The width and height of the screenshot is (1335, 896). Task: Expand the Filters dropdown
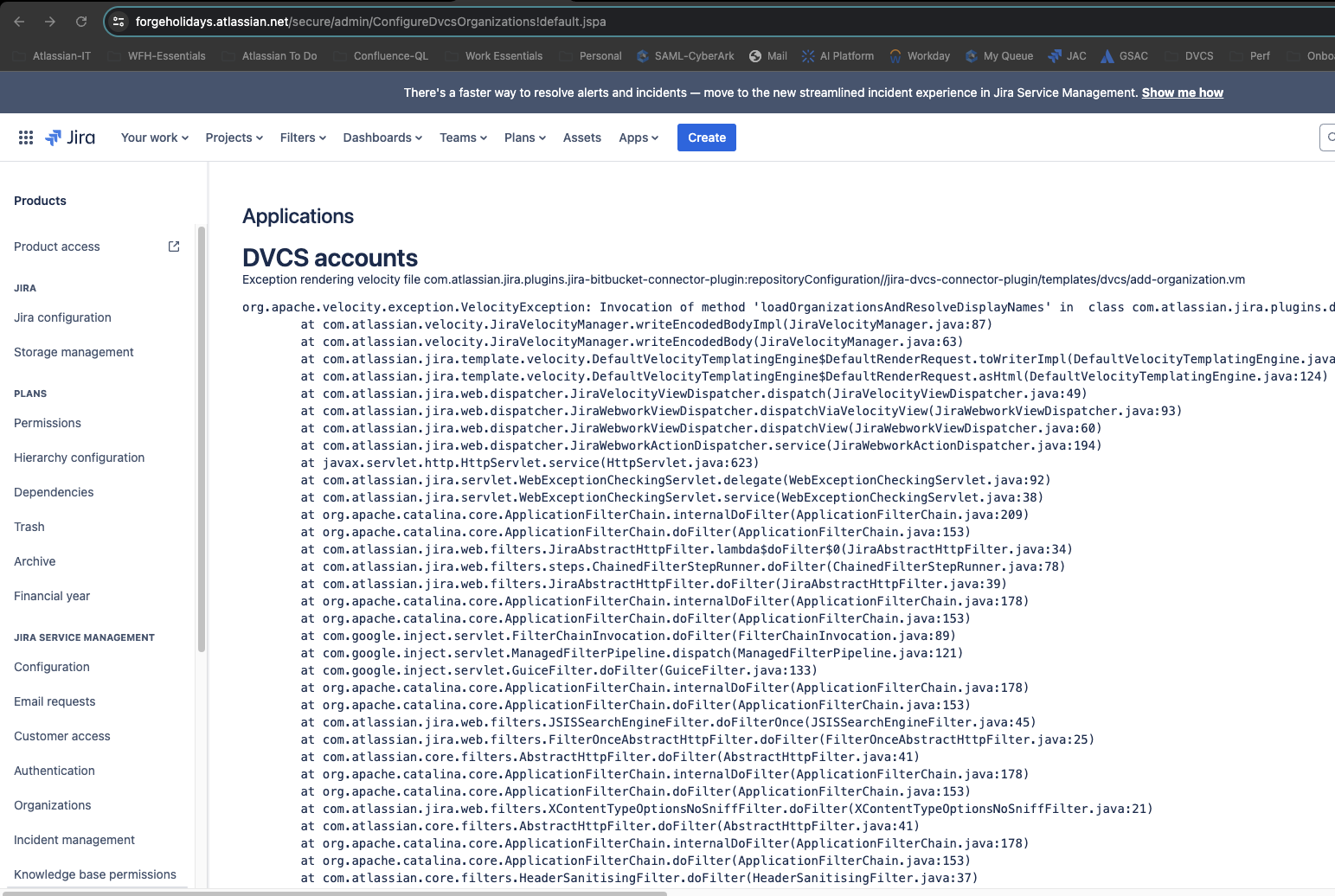click(304, 138)
